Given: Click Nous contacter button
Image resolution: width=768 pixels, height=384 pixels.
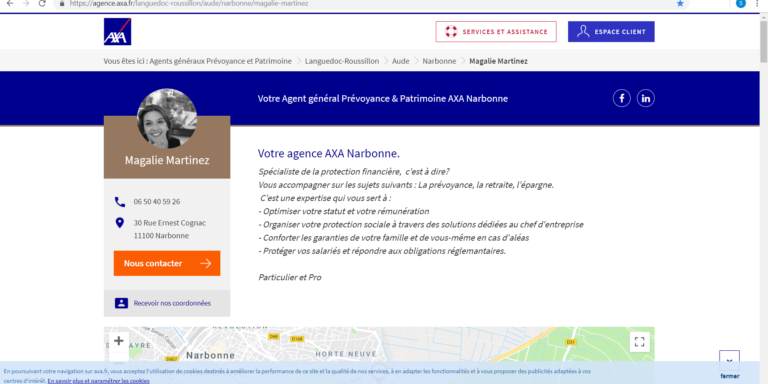Looking at the screenshot, I should (x=167, y=264).
